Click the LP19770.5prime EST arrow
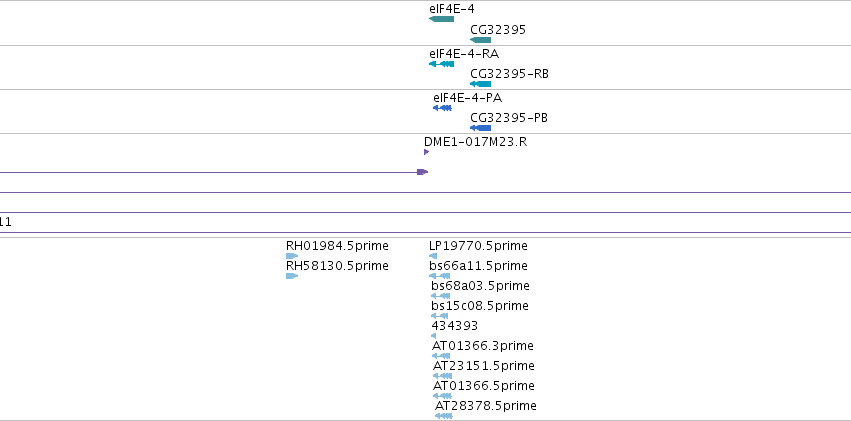851x421 pixels. point(433,256)
